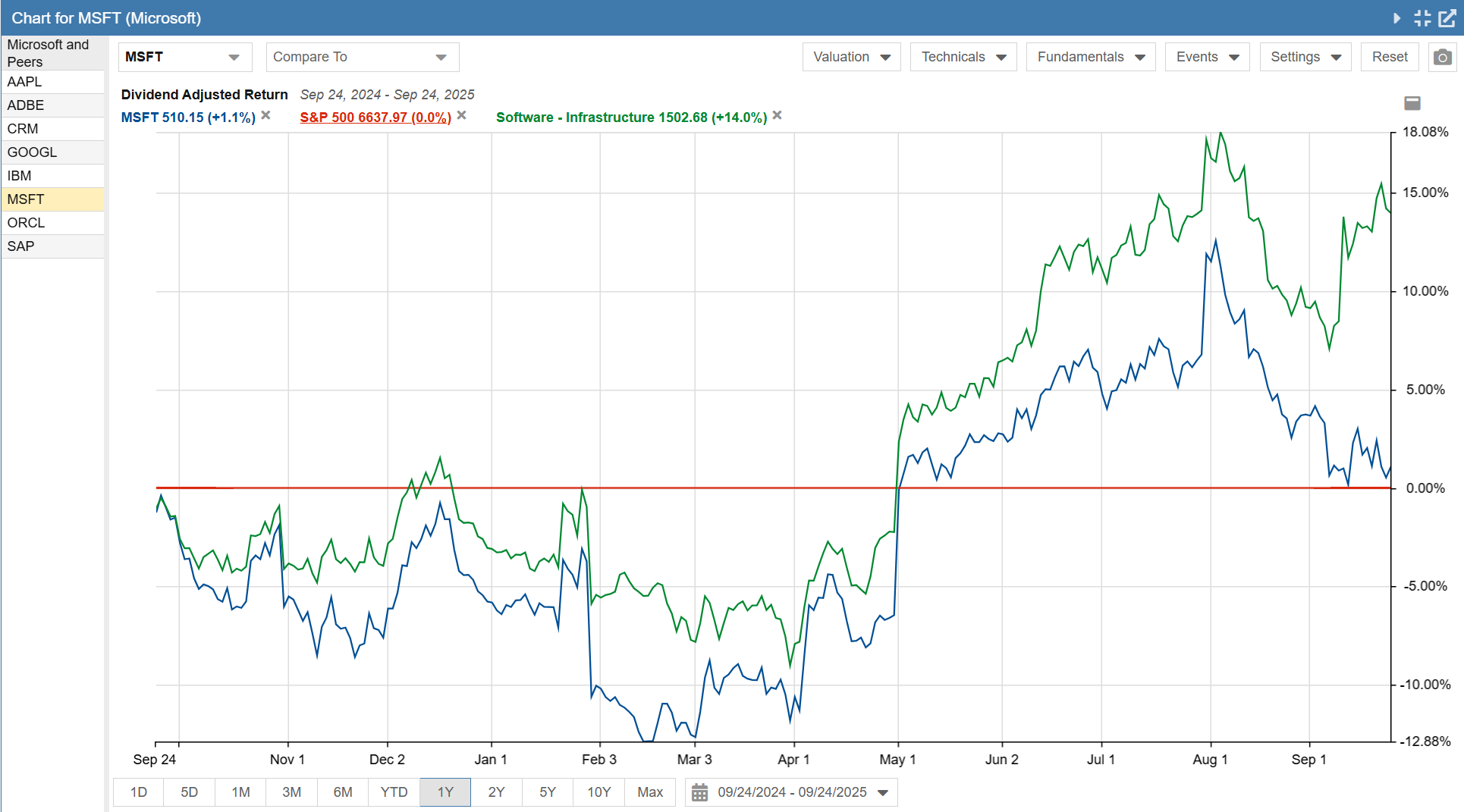The width and height of the screenshot is (1464, 812).
Task: Click the calendar icon for date range
Action: point(699,792)
